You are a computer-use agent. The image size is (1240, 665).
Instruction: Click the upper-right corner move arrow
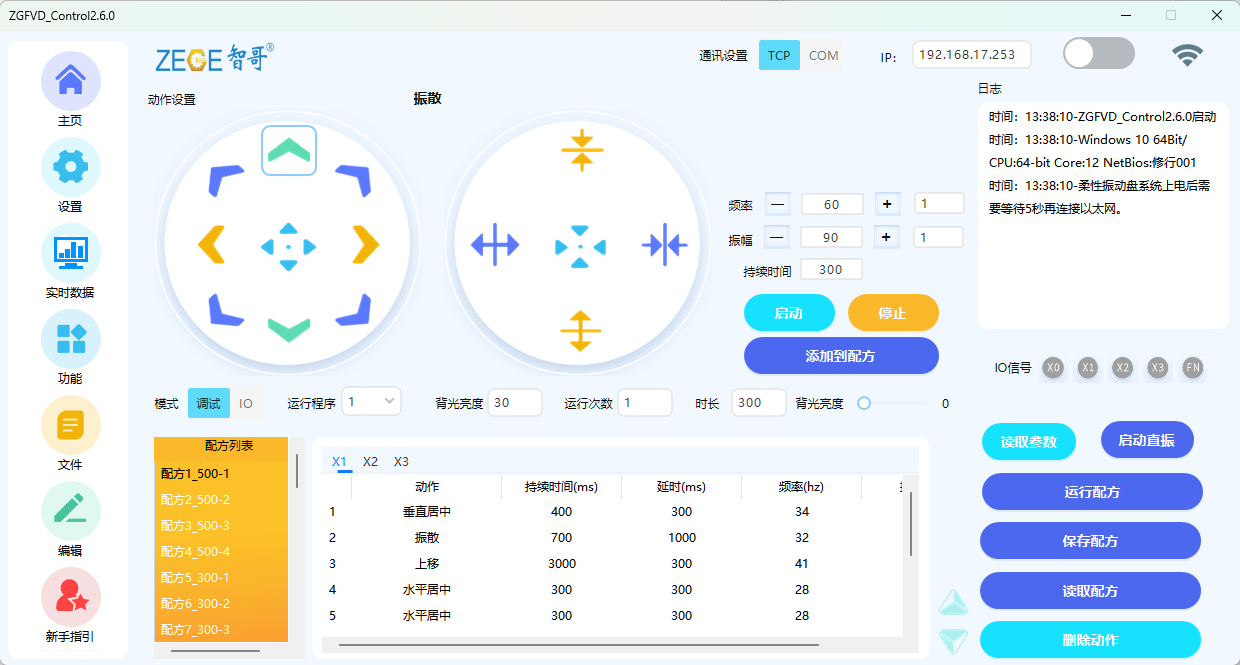click(353, 181)
